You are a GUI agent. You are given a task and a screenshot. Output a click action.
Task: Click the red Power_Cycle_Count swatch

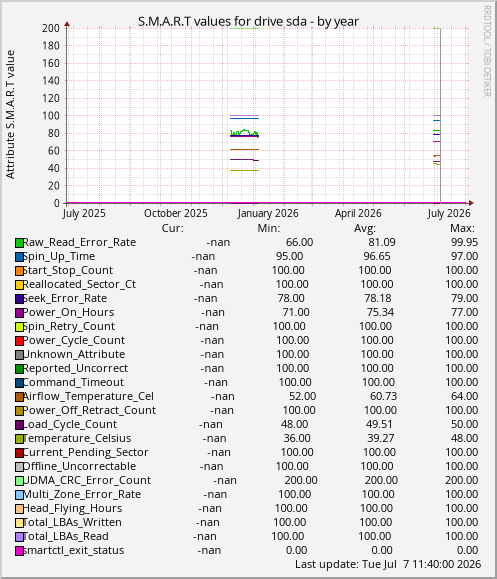(19, 341)
